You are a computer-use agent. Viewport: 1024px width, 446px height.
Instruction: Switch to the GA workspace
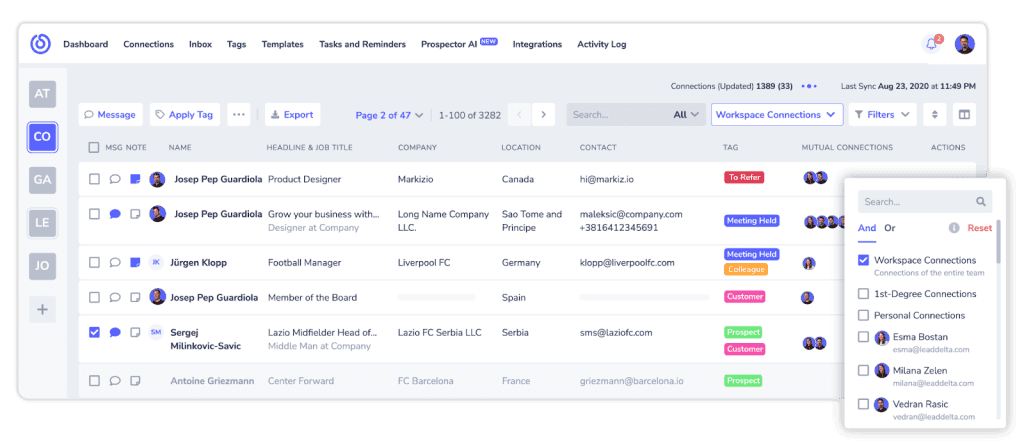42,180
